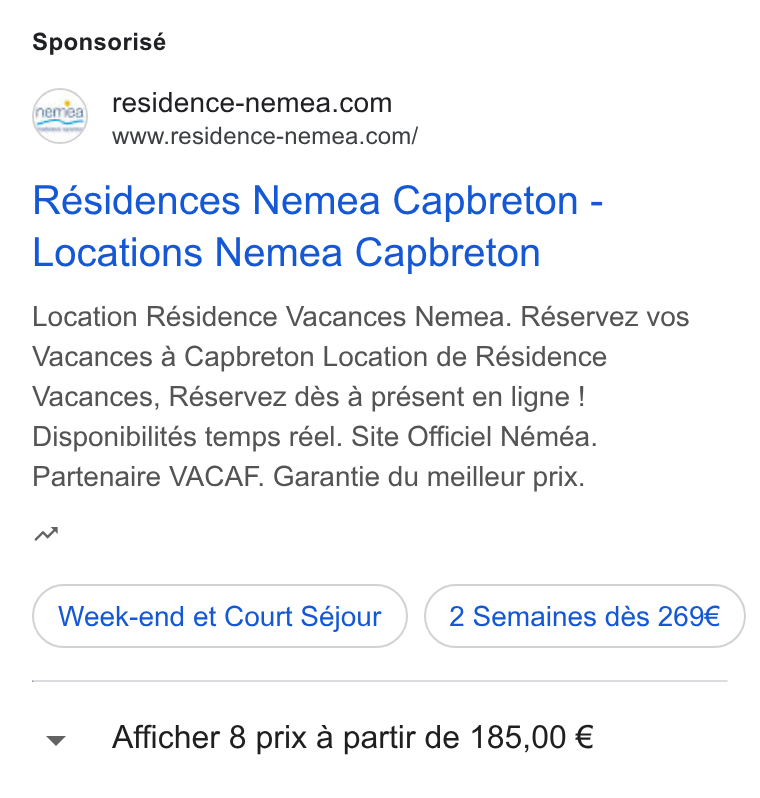Click "Réservez dès à présent en ligne !" text
The width and height of the screenshot is (760, 798).
point(377,397)
